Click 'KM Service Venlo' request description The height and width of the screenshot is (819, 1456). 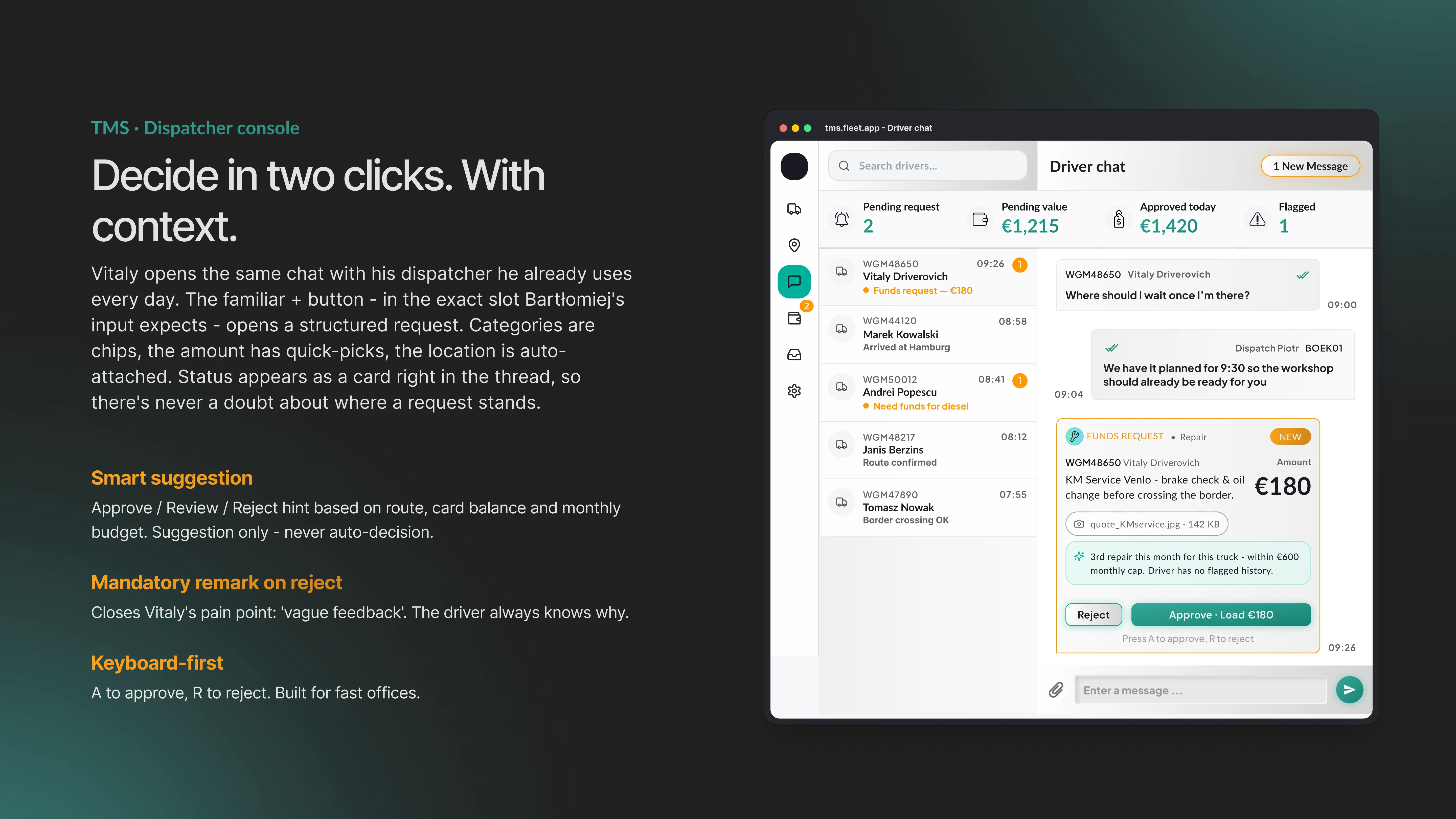pyautogui.click(x=1155, y=487)
